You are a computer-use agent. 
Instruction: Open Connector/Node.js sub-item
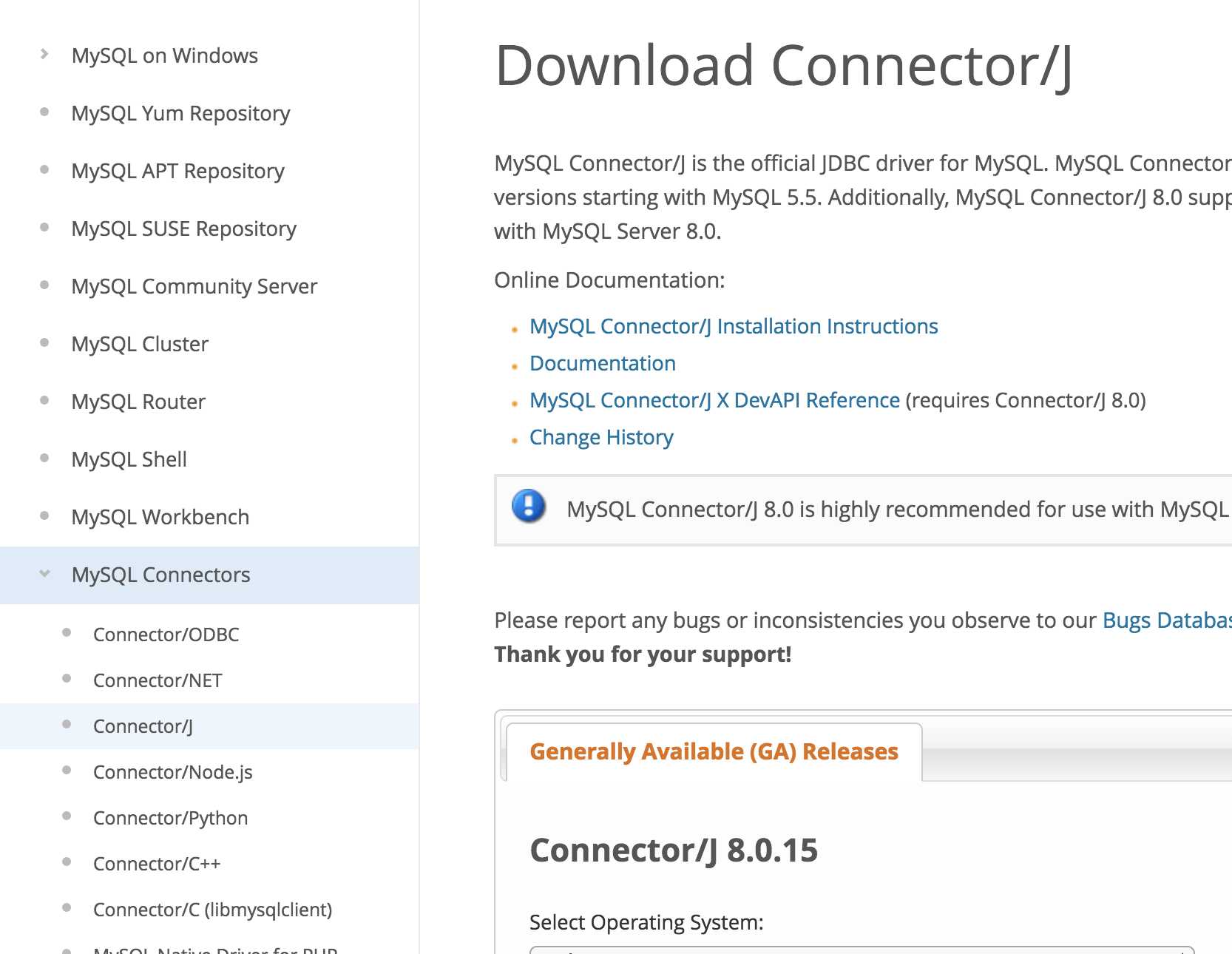pyautogui.click(x=172, y=772)
